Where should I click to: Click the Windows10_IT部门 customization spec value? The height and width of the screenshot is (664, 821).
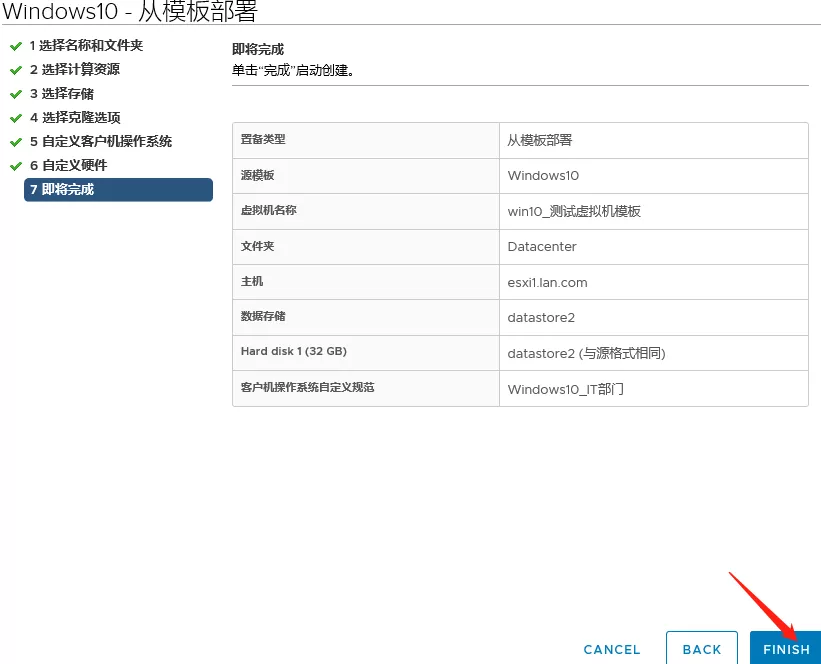(x=565, y=389)
